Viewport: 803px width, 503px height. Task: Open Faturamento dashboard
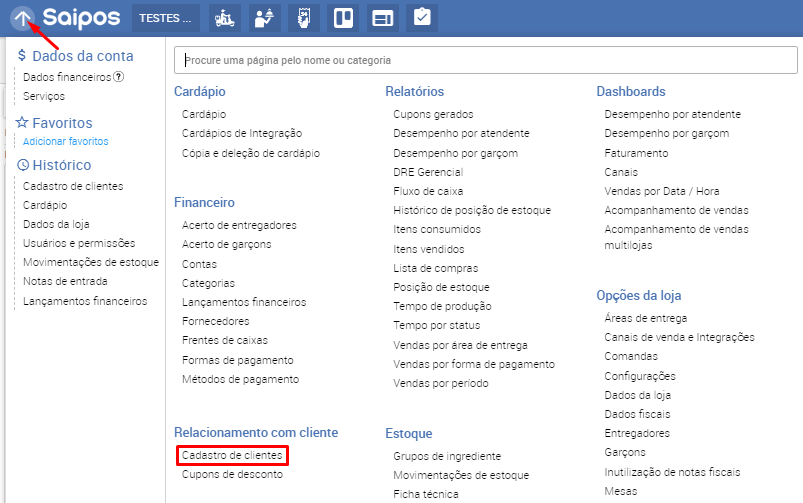[636, 153]
